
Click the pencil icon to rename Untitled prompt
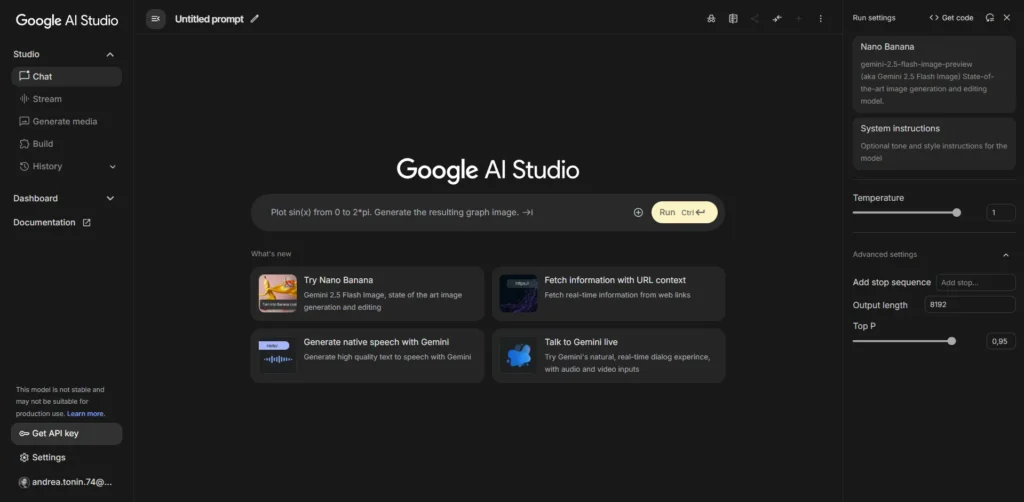click(255, 19)
